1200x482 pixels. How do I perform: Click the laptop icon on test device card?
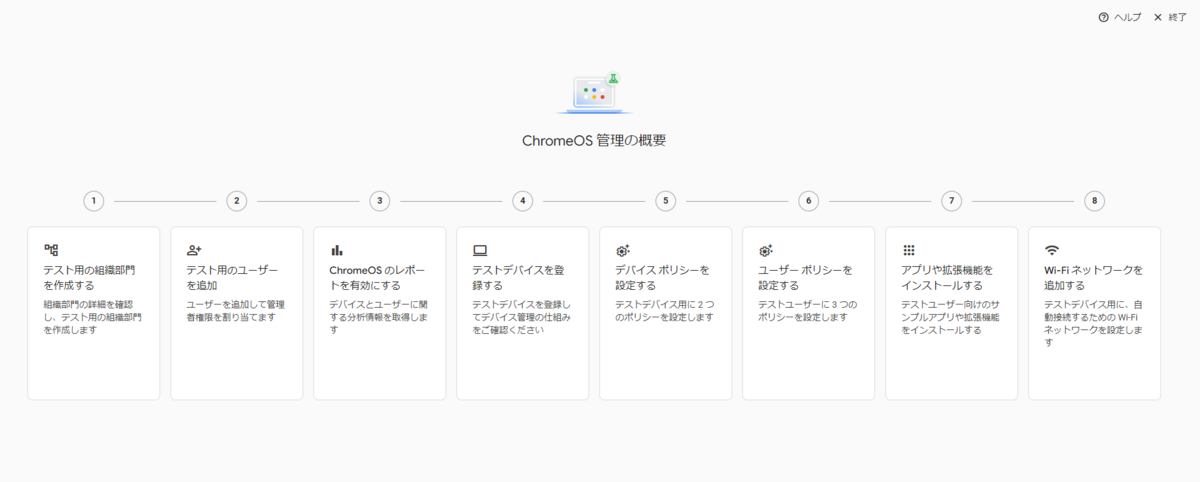click(x=480, y=250)
